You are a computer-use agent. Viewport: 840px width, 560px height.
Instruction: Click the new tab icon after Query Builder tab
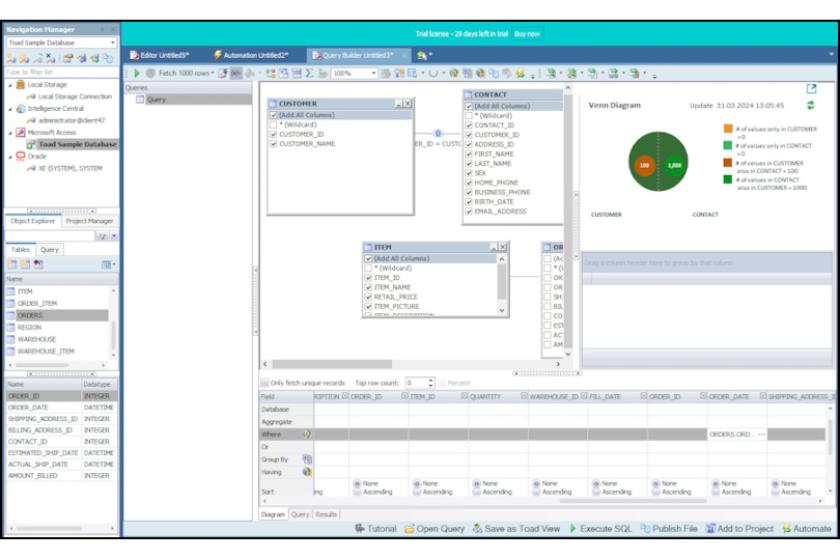pos(423,55)
